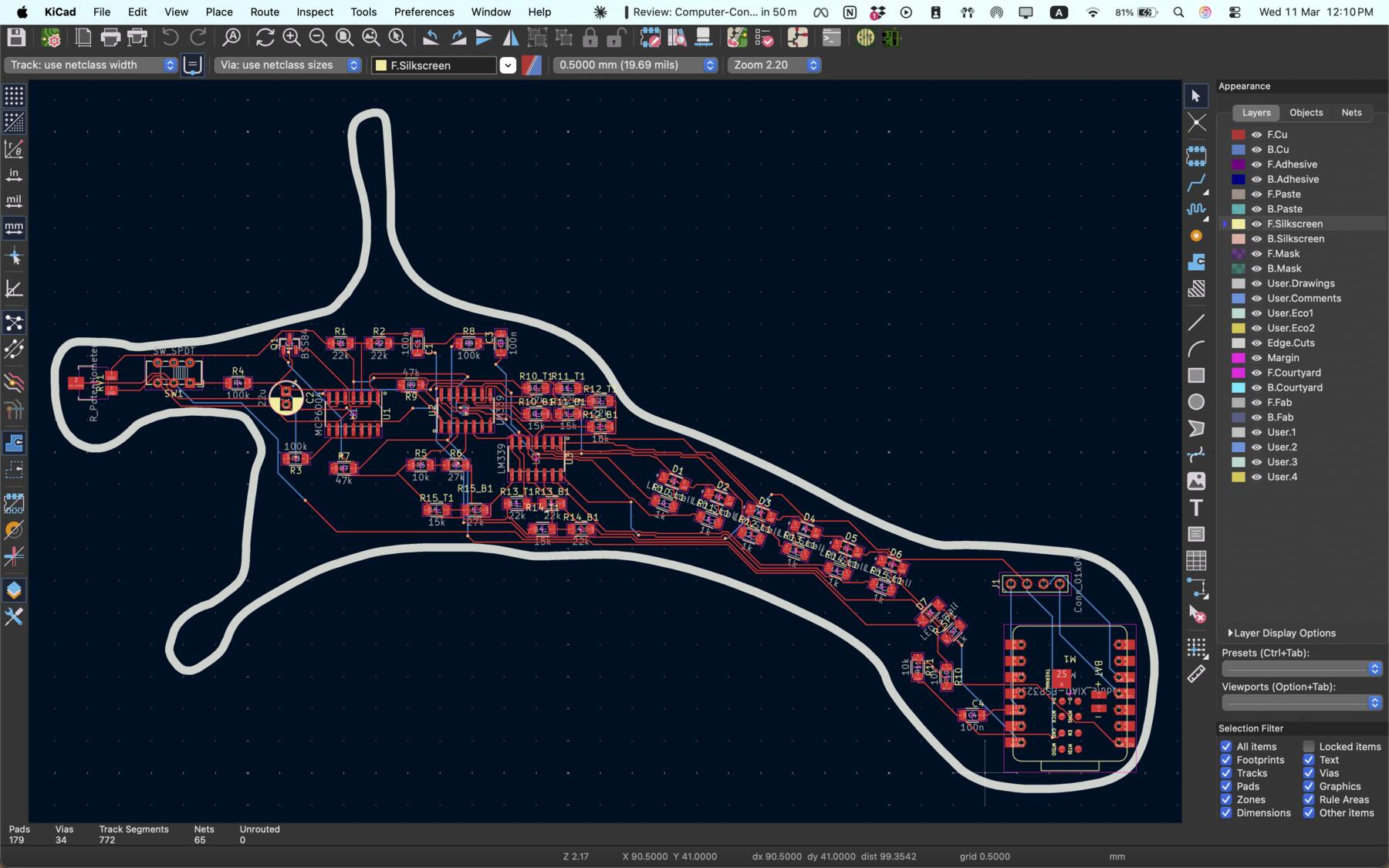Switch display units to inches

13,175
